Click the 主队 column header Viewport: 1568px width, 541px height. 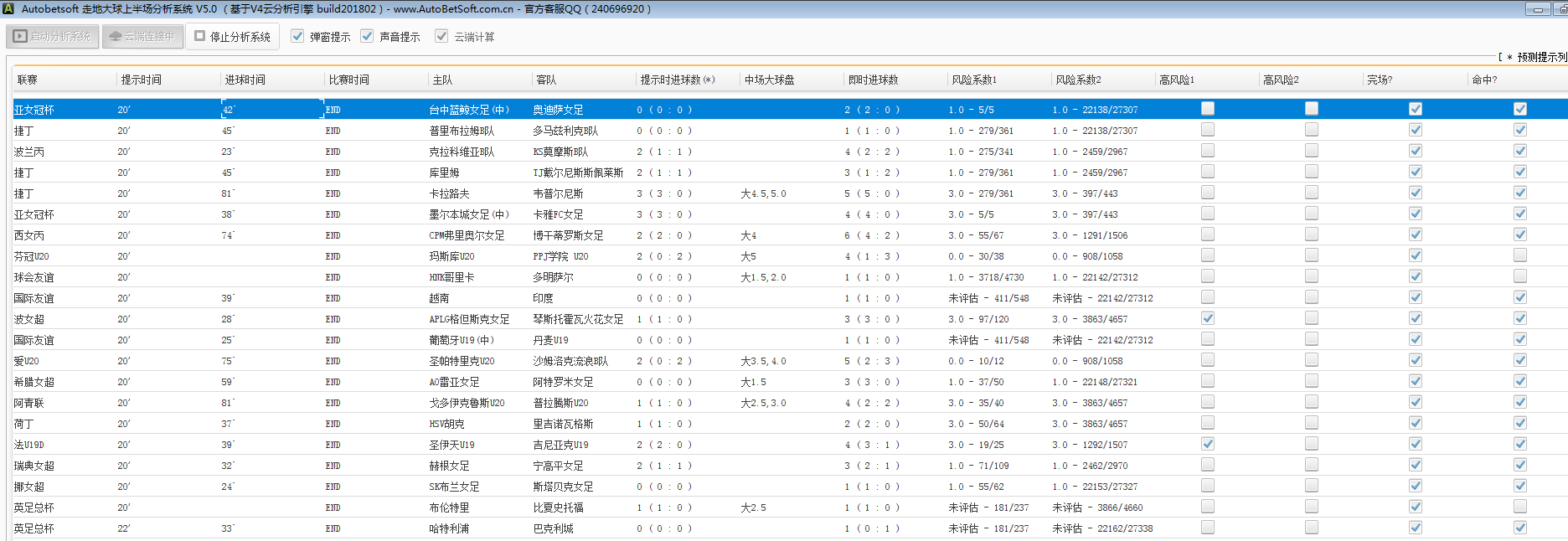tap(442, 80)
